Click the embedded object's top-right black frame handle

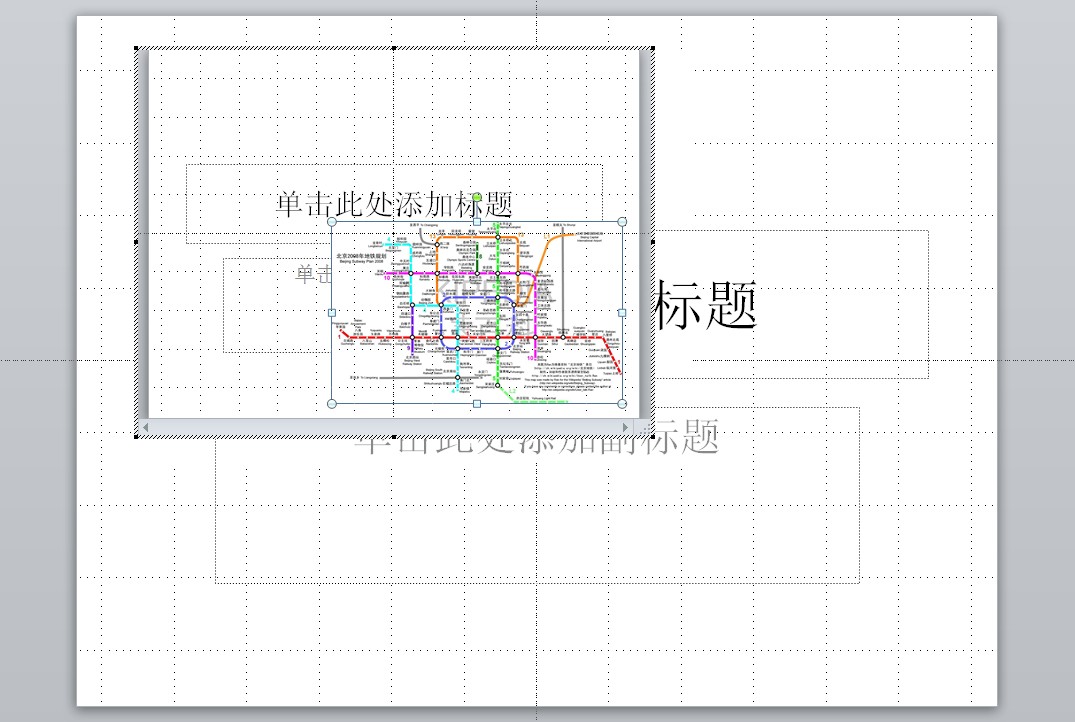(653, 49)
